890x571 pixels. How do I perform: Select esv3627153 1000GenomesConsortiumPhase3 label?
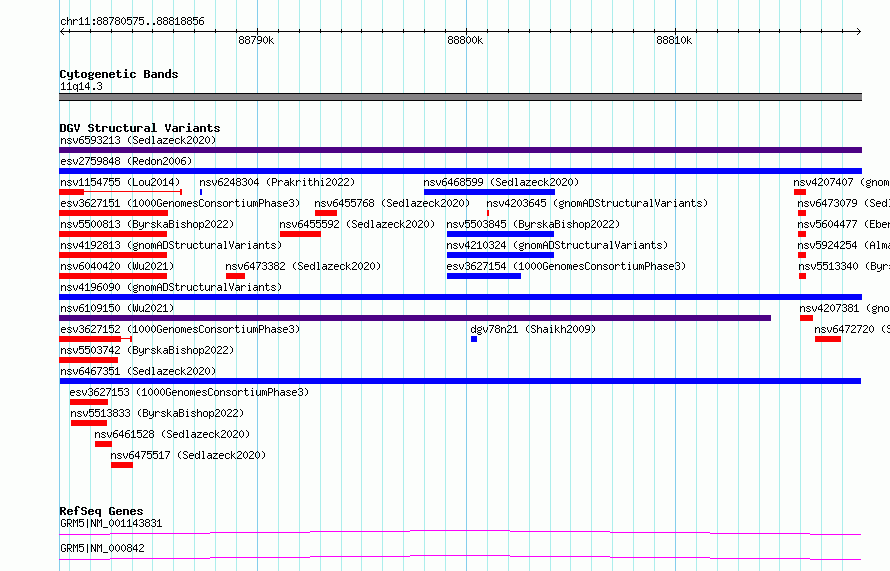click(189, 392)
